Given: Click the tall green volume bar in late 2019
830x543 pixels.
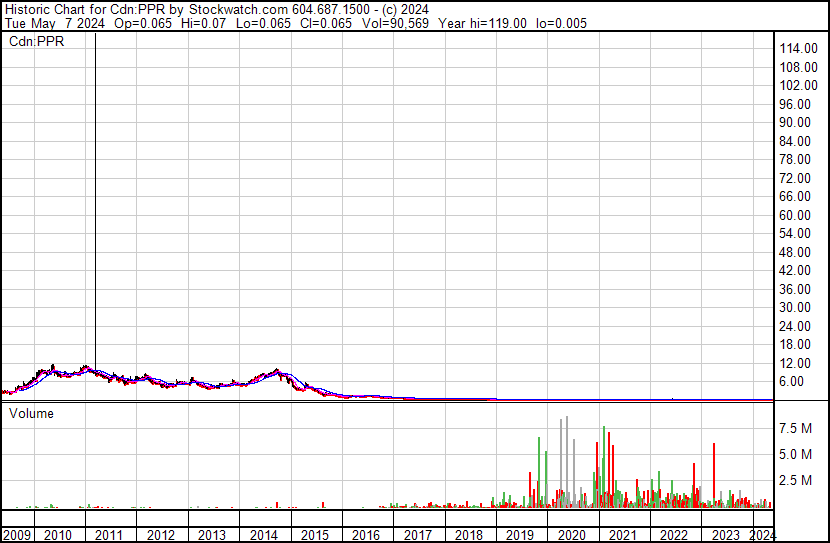Looking at the screenshot, I should pyautogui.click(x=539, y=472).
